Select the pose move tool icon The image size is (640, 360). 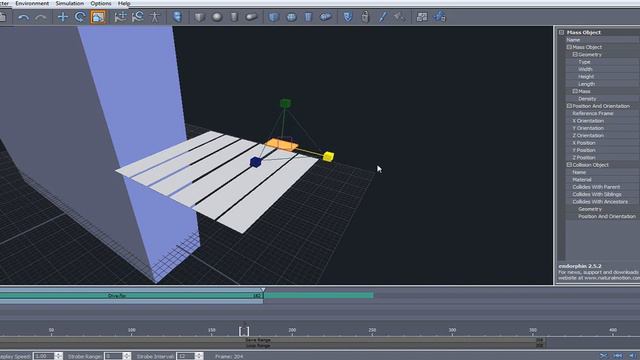[x=120, y=17]
